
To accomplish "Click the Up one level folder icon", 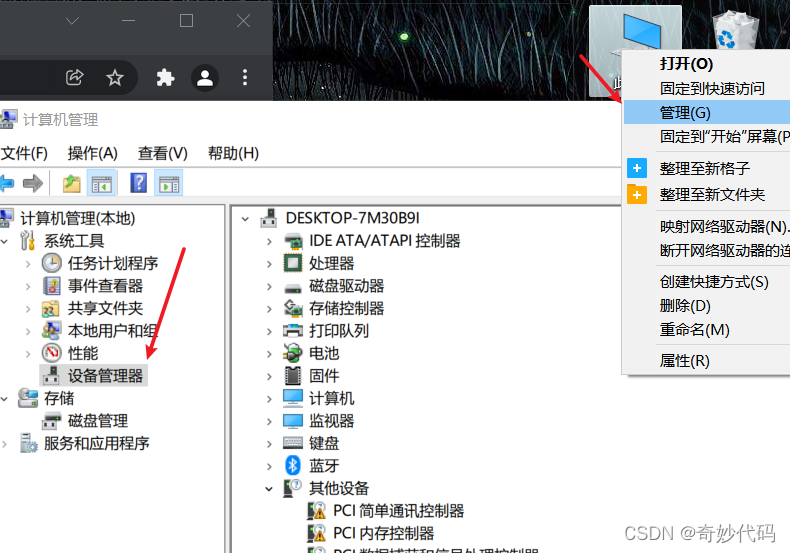I will 72,183.
